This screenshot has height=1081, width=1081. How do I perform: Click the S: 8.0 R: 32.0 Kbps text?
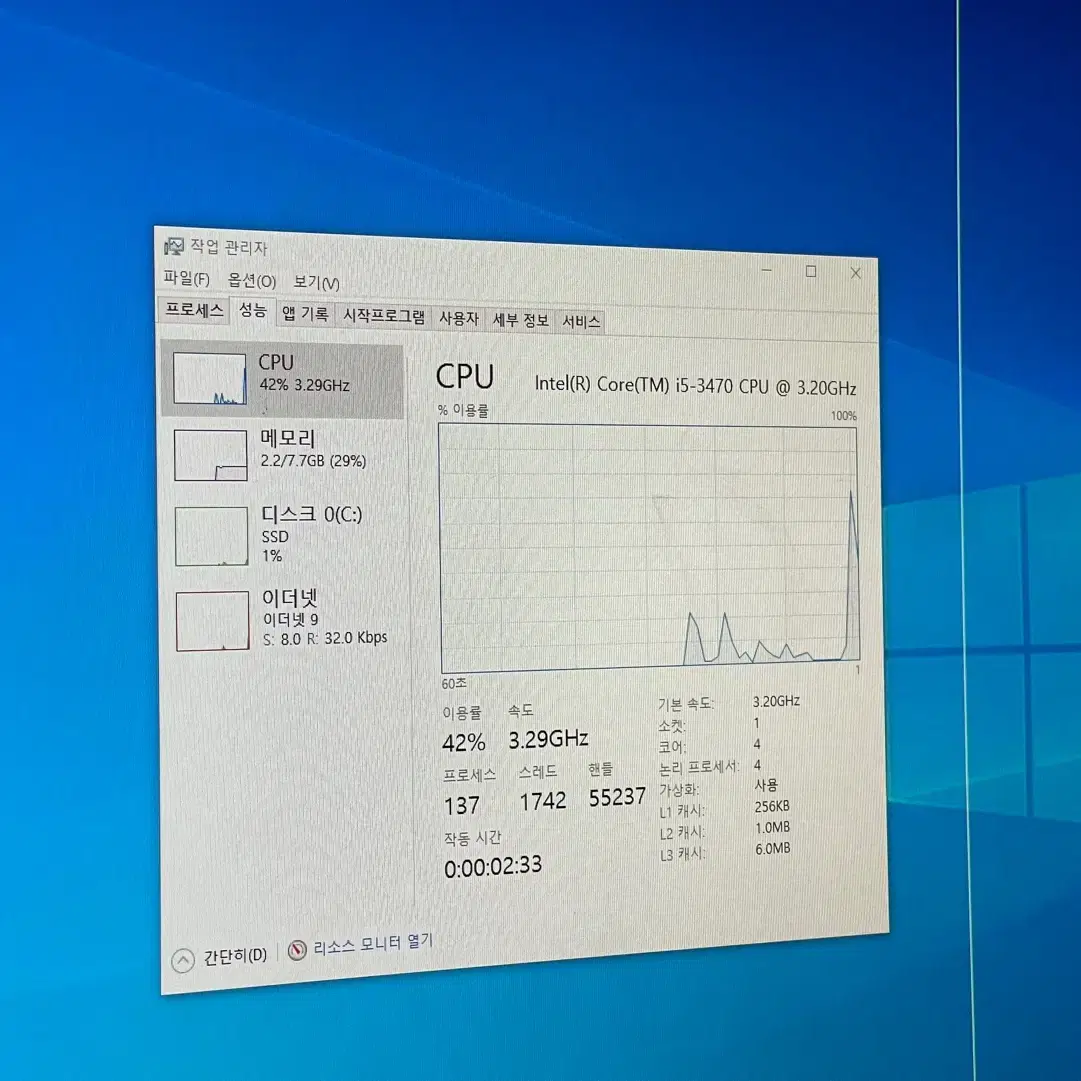(x=325, y=638)
